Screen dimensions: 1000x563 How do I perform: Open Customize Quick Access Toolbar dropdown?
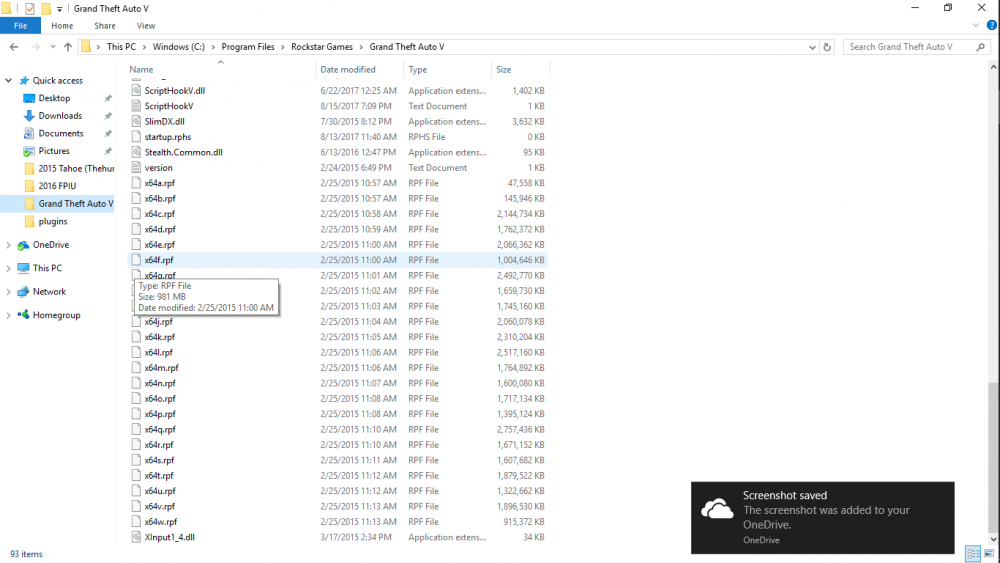click(x=59, y=9)
